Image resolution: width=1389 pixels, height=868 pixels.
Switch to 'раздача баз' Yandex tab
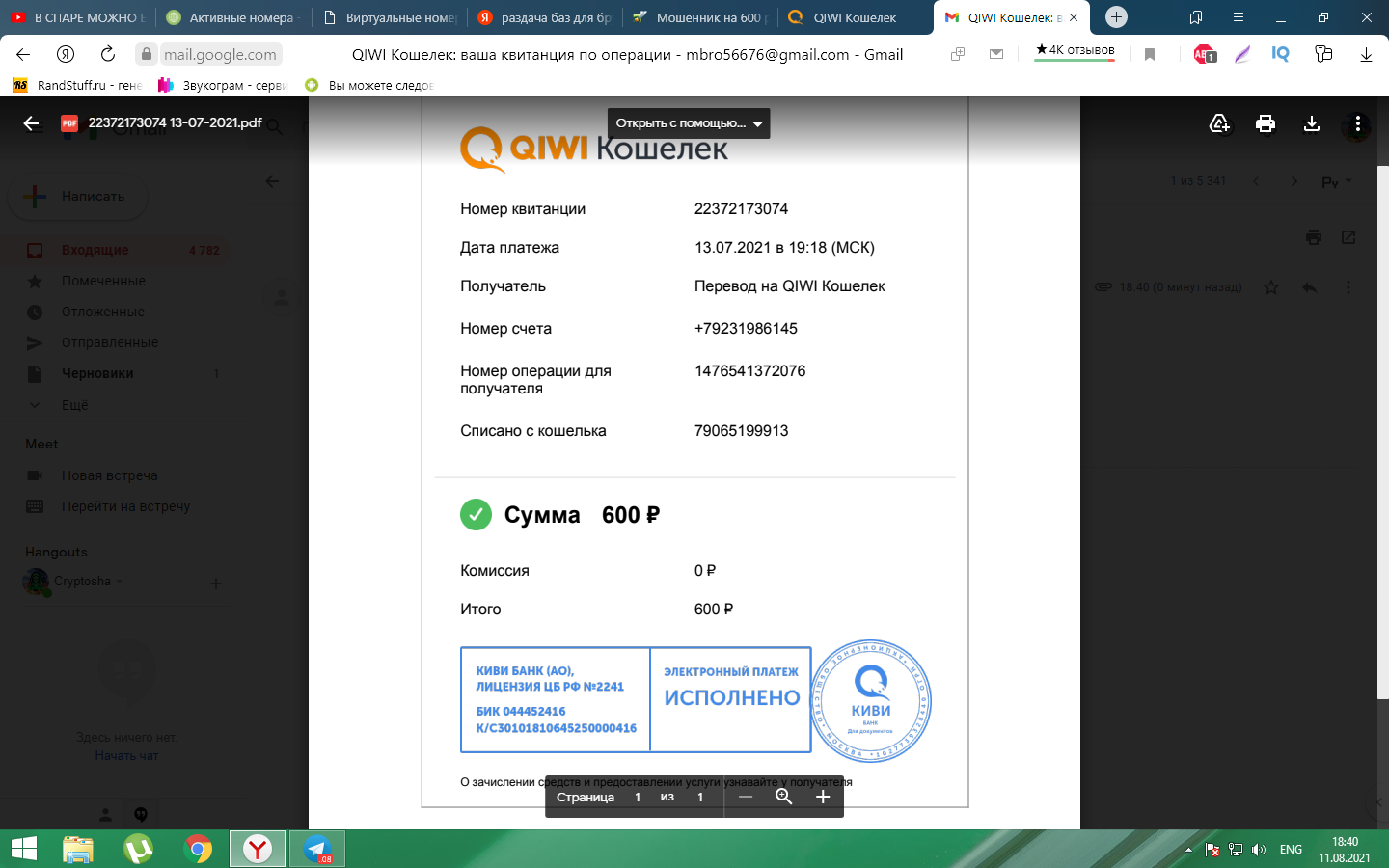[x=546, y=17]
